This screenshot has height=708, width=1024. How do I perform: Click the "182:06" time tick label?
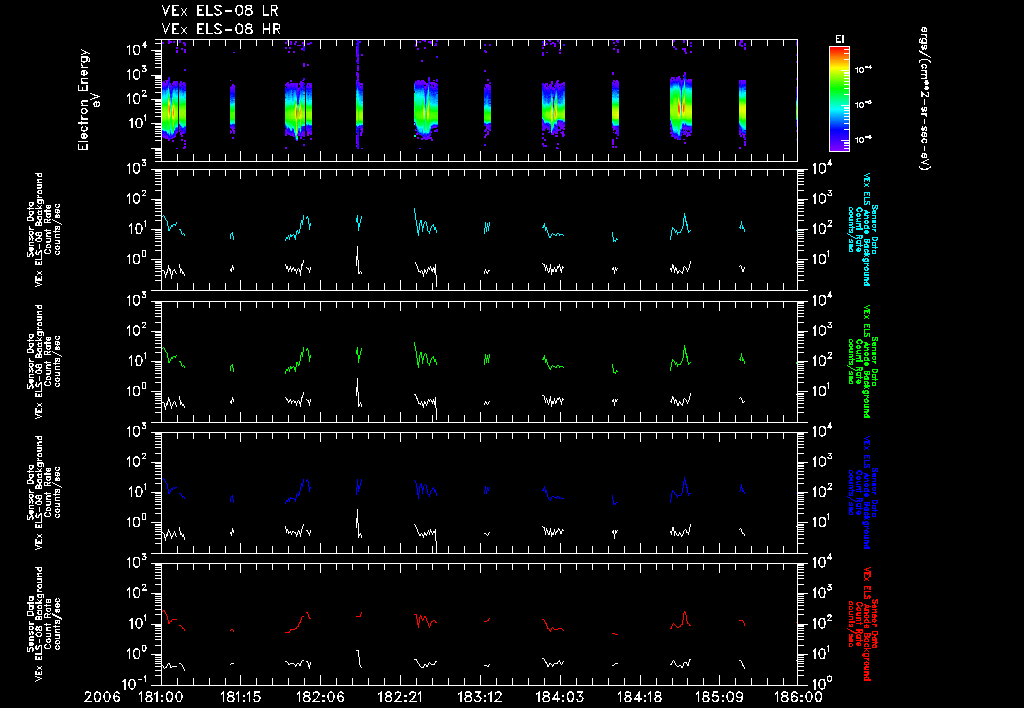pos(320,698)
